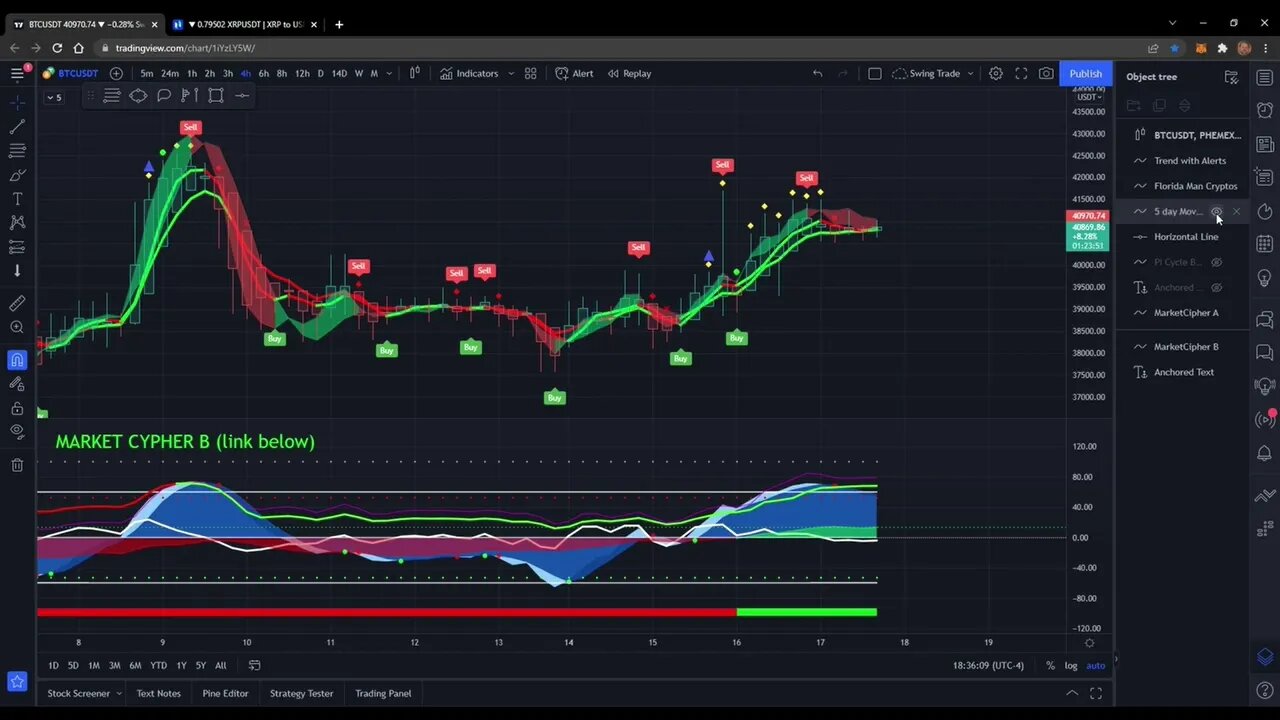The height and width of the screenshot is (720, 1280).
Task: Open the chart type candles selector
Action: [x=415, y=73]
